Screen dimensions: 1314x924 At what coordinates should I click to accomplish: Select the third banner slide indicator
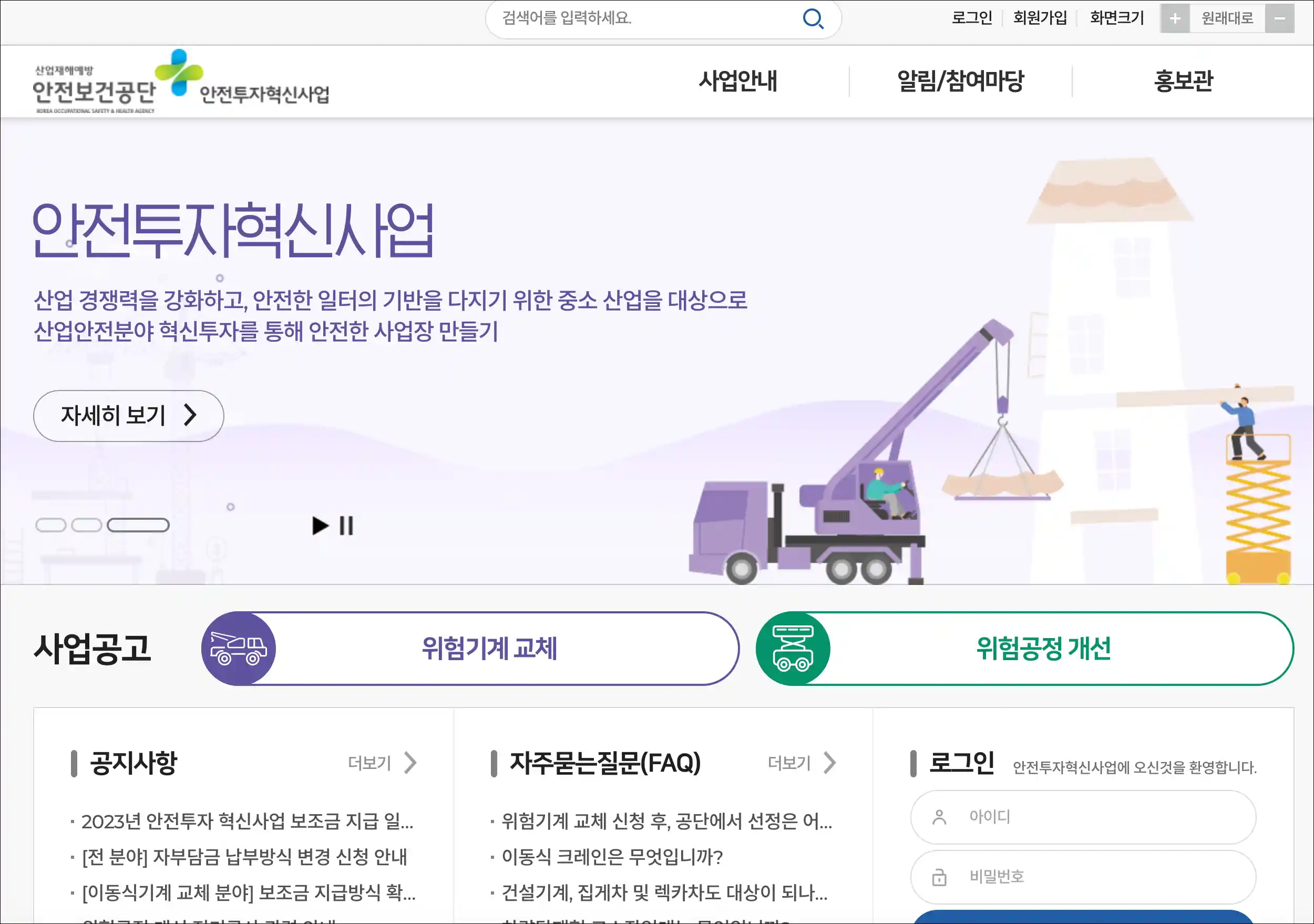pyautogui.click(x=138, y=525)
